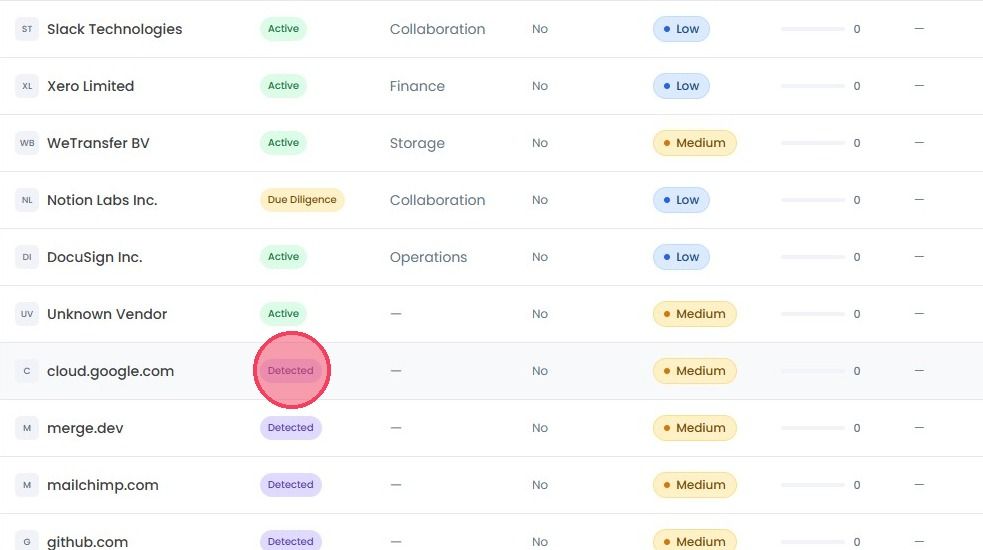Select the Low risk badge for Xero Limited
This screenshot has height=550, width=983.
[x=681, y=86]
